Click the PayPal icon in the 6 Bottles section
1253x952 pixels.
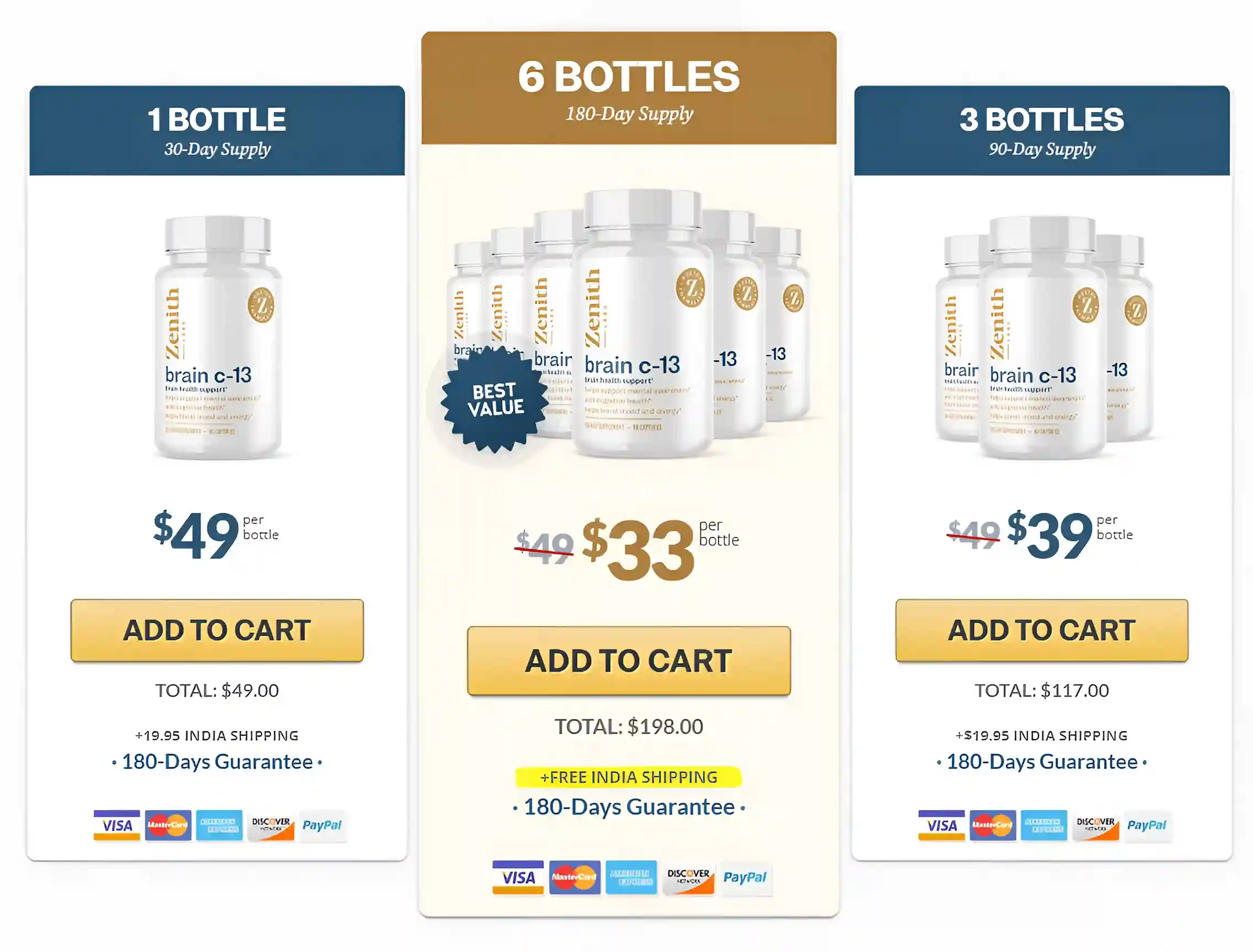pyautogui.click(x=746, y=877)
